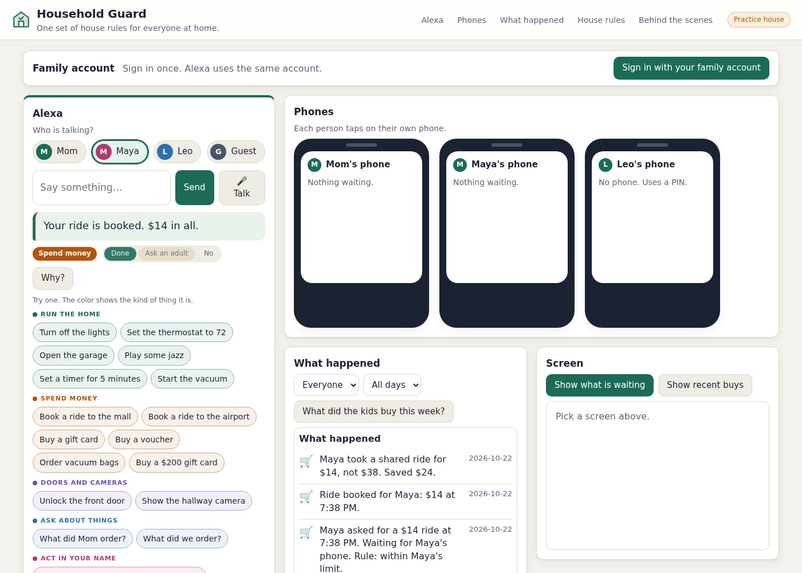Viewport: 802px width, 573px height.
Task: Try the Play some jazz command
Action: 154,356
